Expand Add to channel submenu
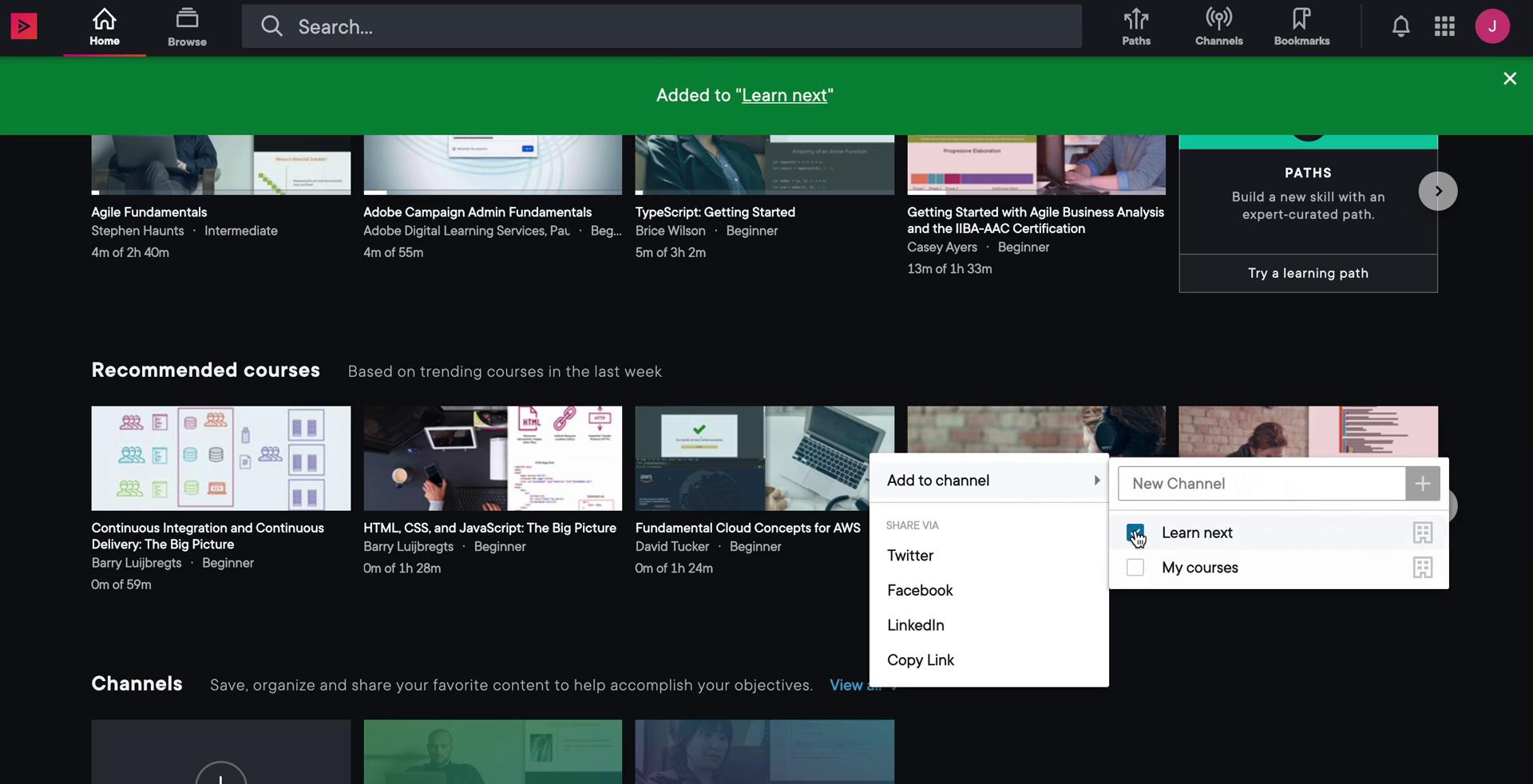 coord(988,481)
